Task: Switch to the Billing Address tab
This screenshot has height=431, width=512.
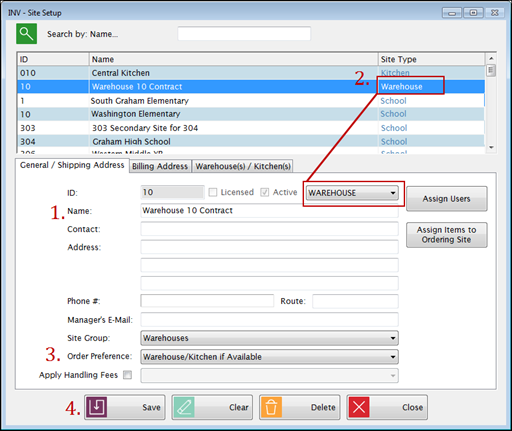Action: tap(160, 166)
